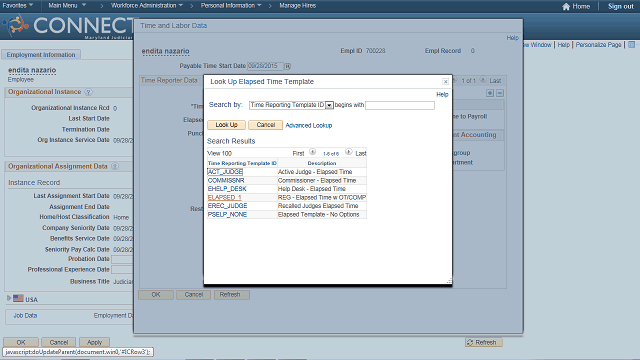Delete row with the minus icon

500,93
